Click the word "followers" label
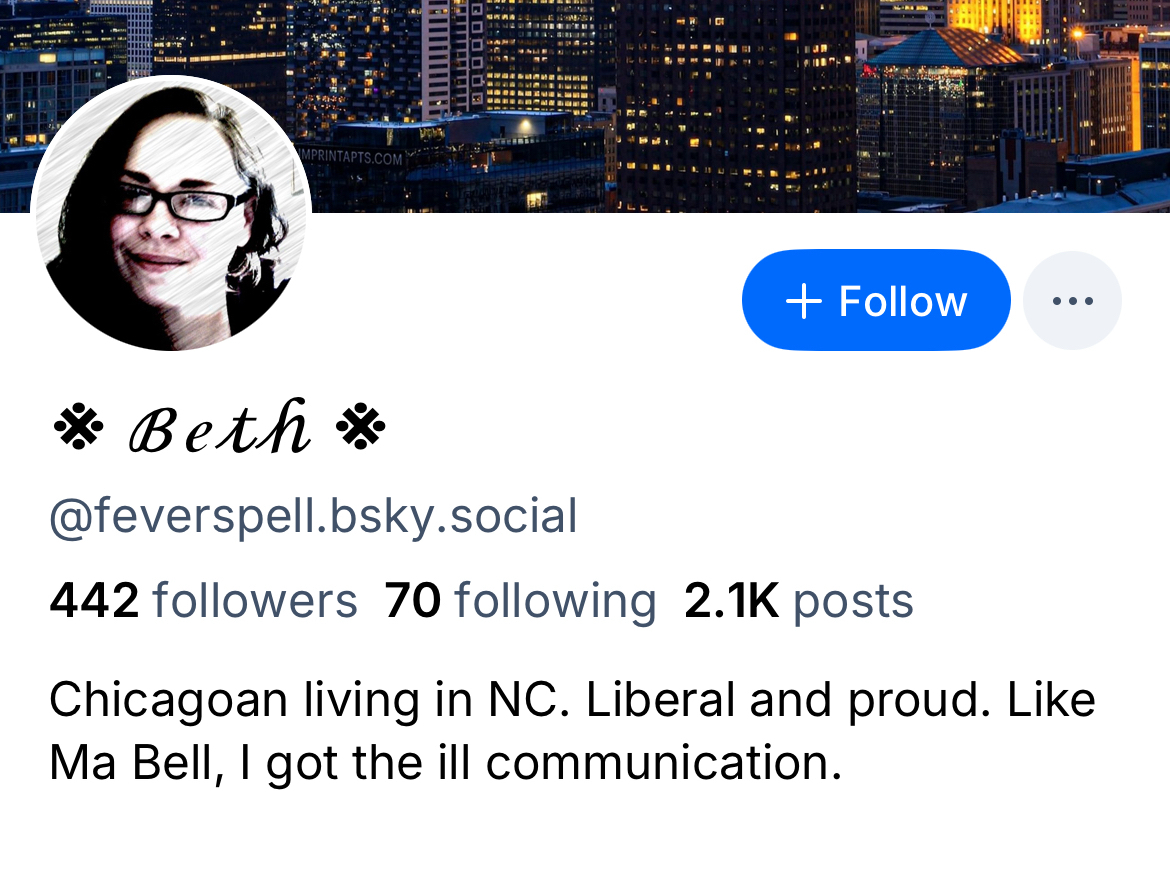This screenshot has width=1170, height=871. (x=255, y=601)
